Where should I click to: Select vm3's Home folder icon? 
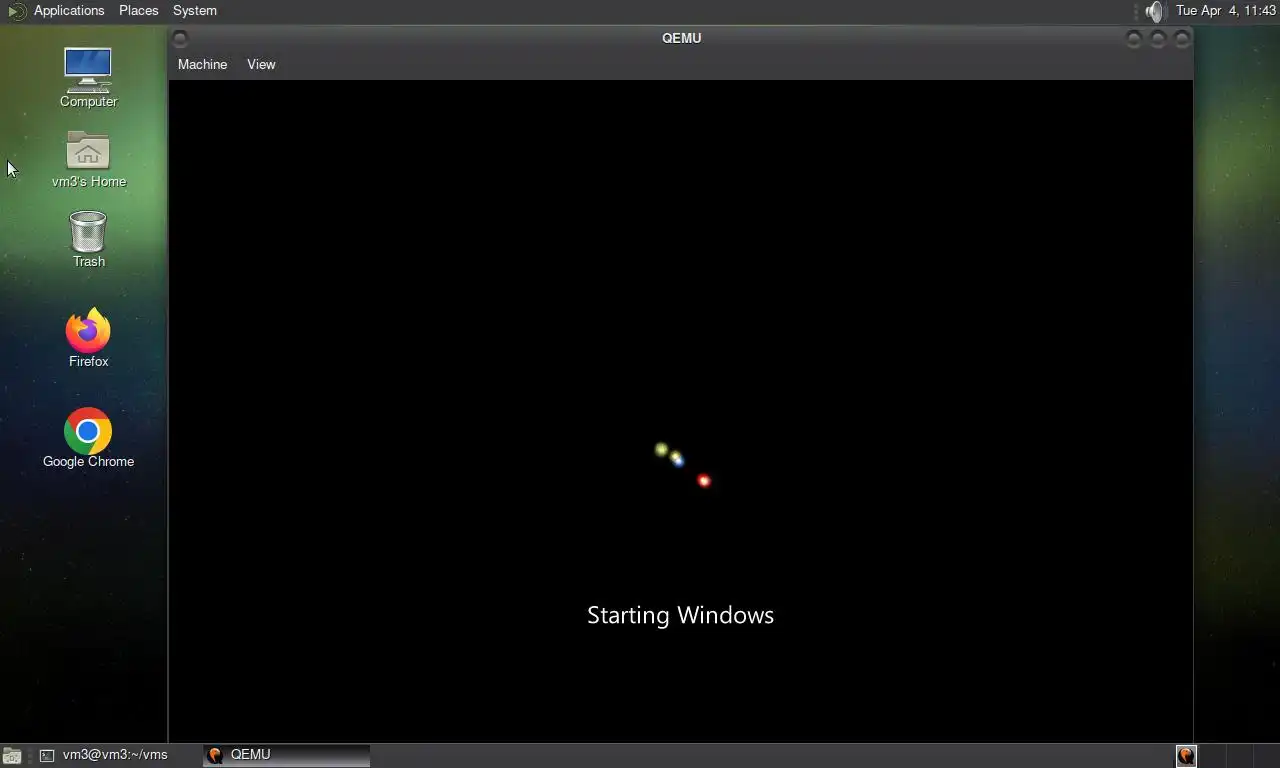click(88, 159)
